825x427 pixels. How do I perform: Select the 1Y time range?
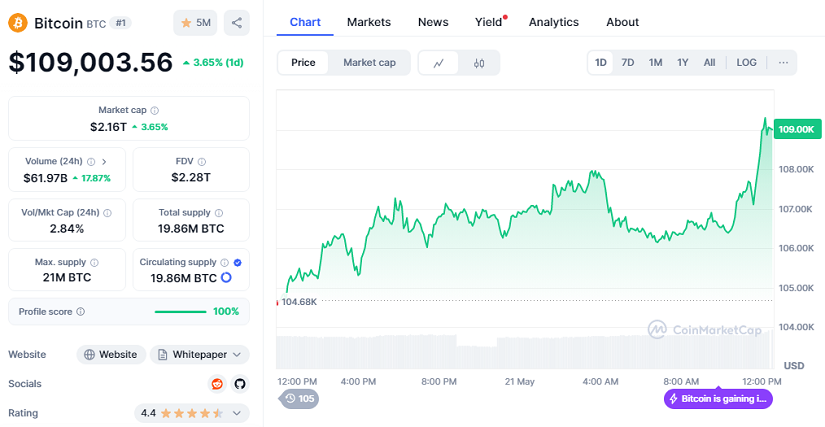point(682,63)
